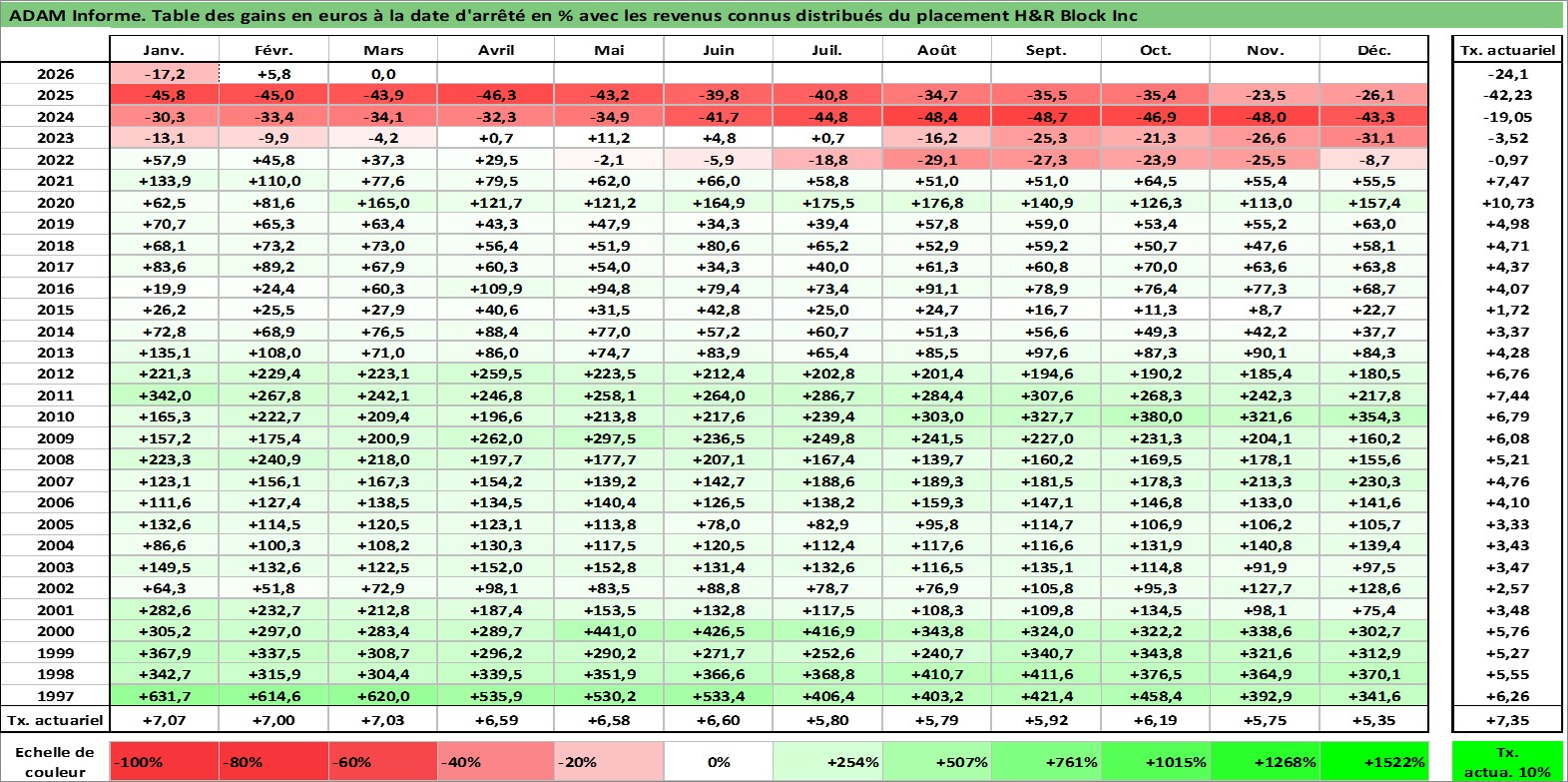This screenshot has height=782, width=1568.
Task: Click cell +140,8 in row 2004
Action: tap(1265, 545)
